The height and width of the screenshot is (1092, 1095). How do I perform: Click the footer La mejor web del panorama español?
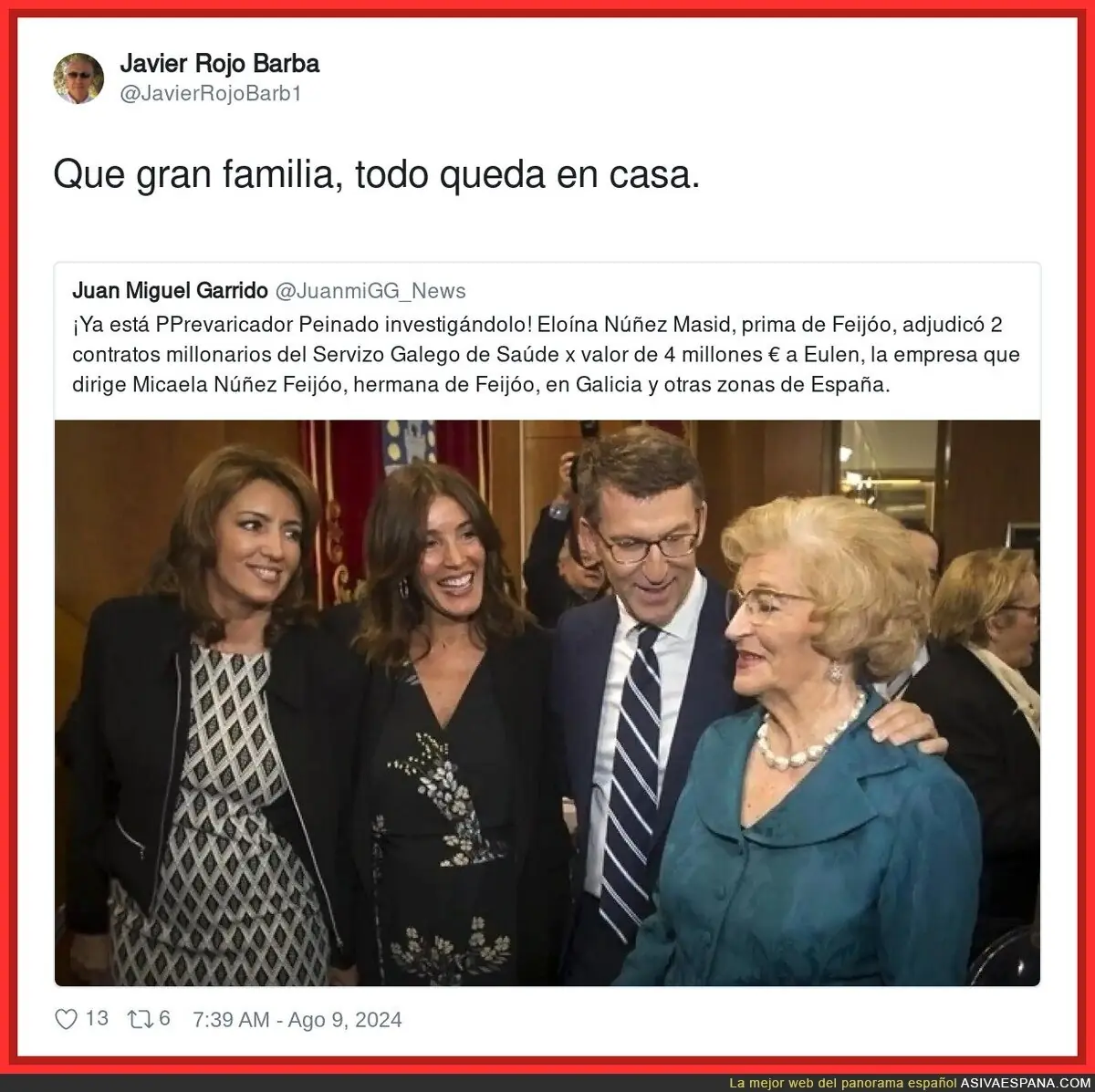tap(843, 1083)
